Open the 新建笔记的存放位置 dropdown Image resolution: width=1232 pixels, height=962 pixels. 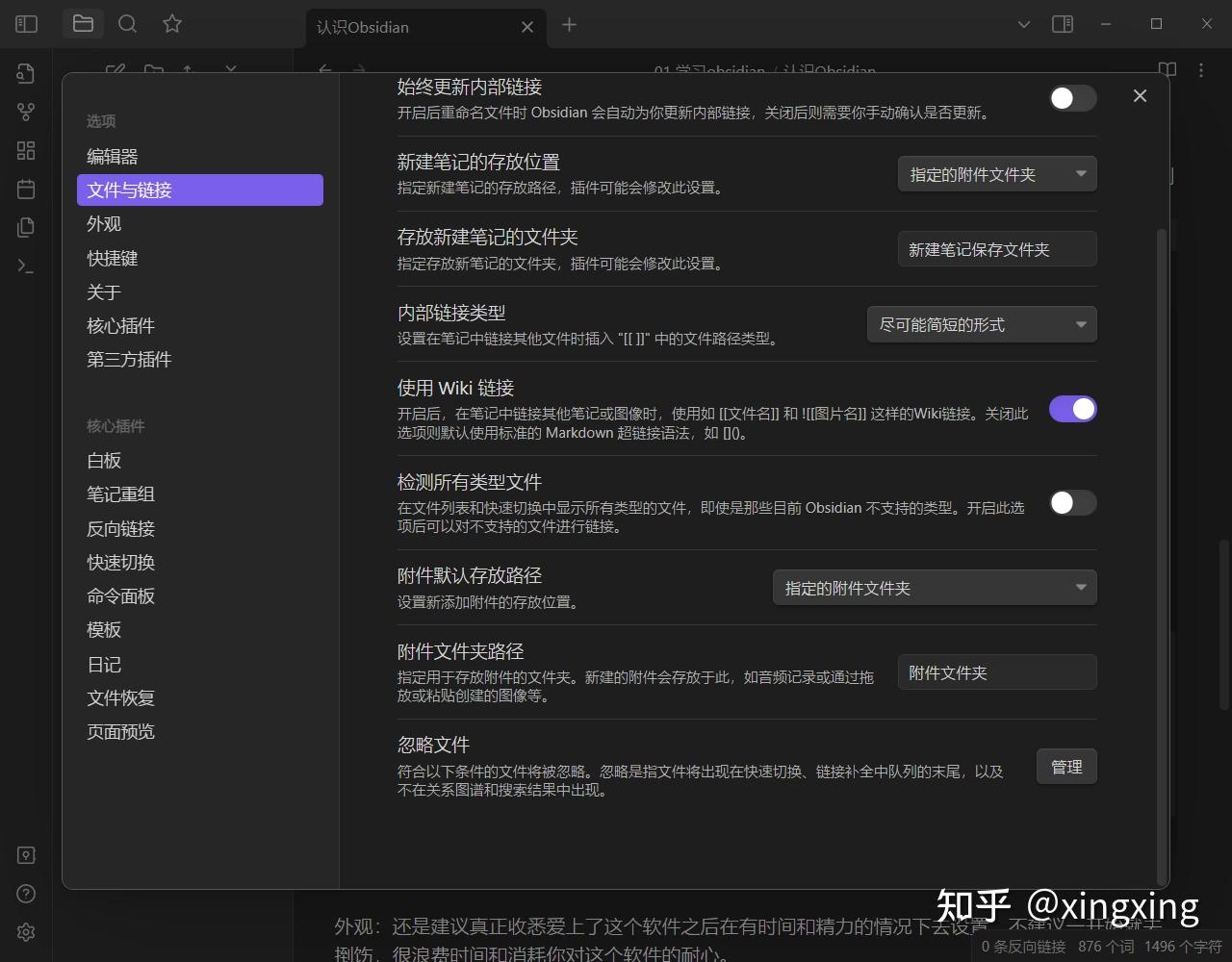(x=996, y=174)
